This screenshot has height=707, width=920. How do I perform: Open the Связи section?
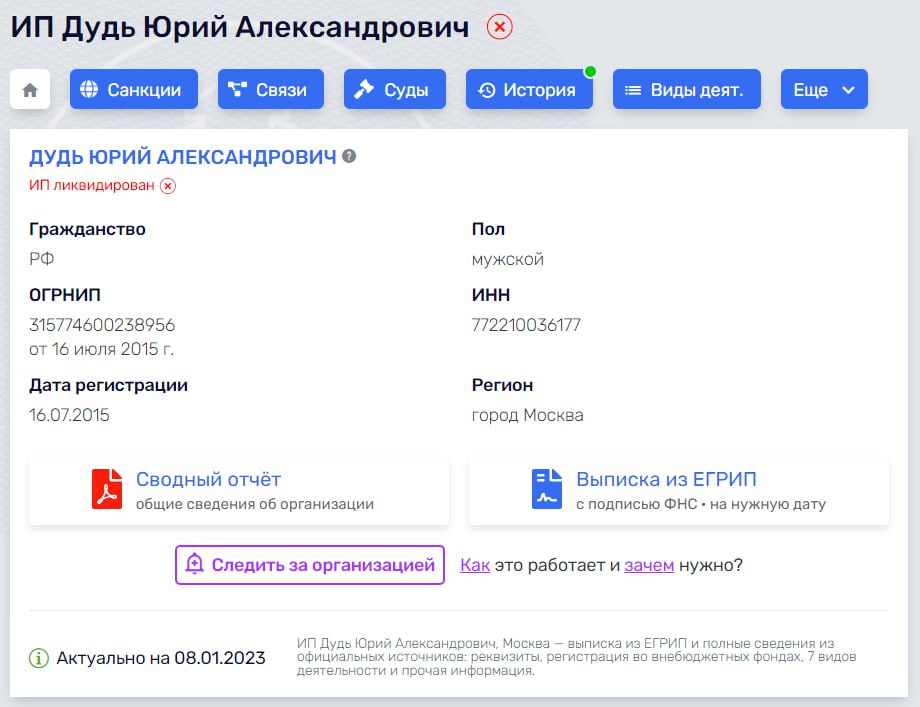(270, 89)
